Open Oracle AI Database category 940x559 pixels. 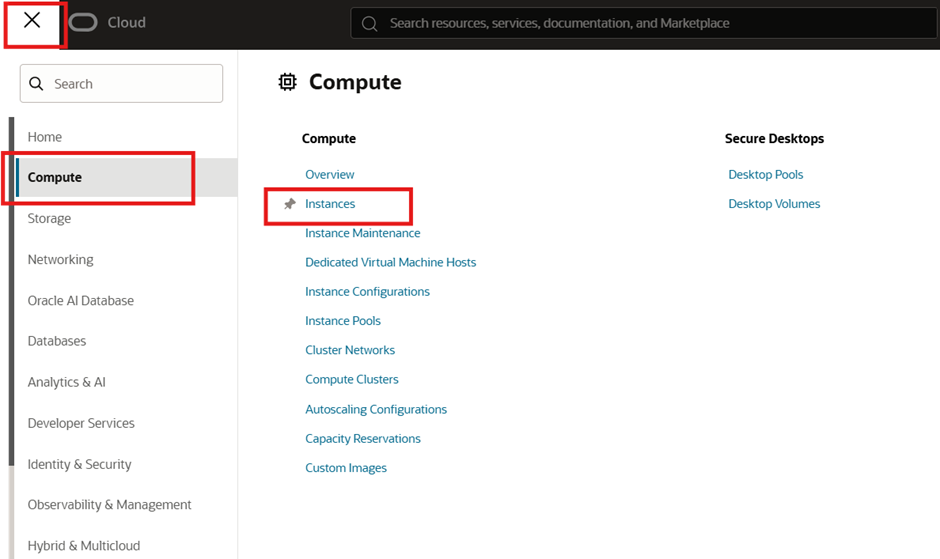tap(81, 300)
